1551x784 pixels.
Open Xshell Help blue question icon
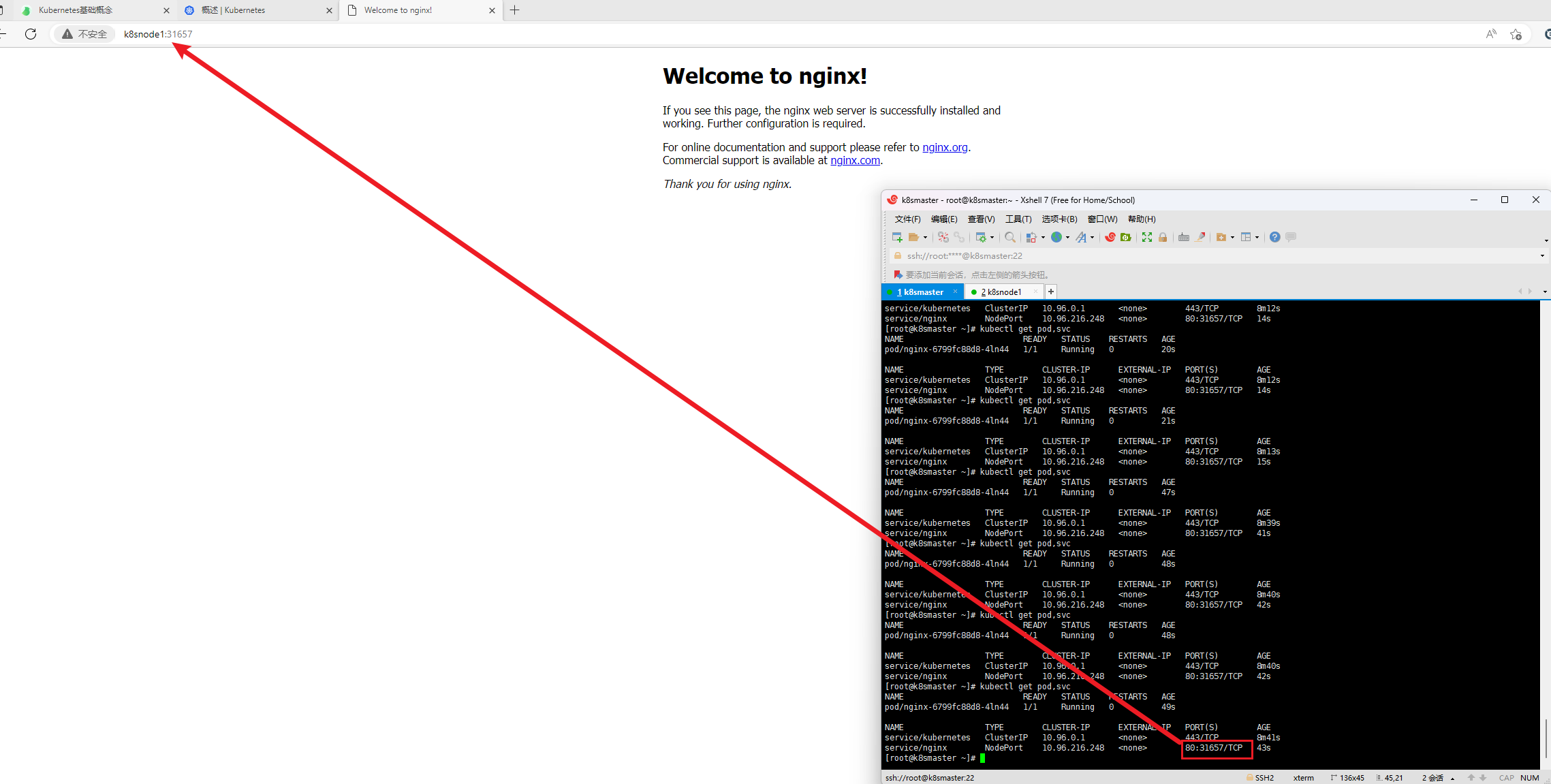tap(1274, 237)
